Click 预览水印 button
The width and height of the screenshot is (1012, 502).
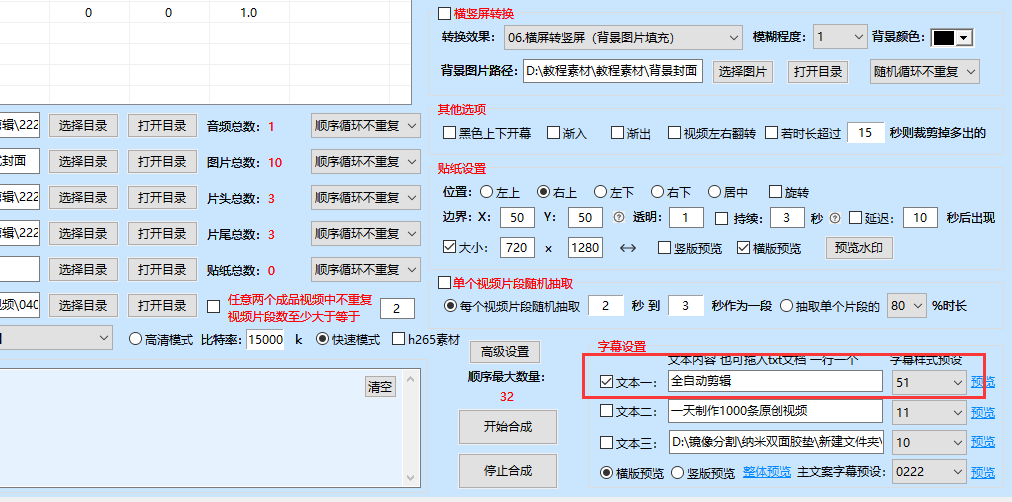[x=859, y=248]
